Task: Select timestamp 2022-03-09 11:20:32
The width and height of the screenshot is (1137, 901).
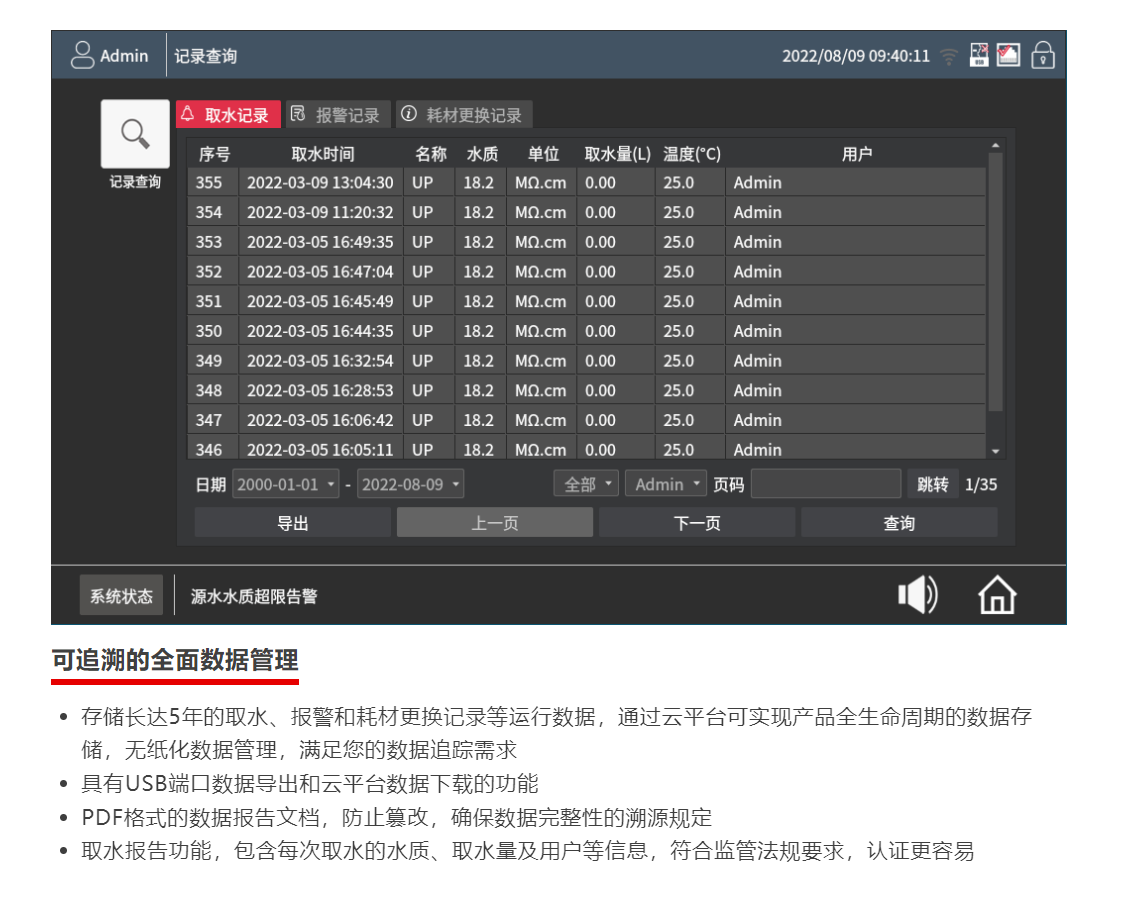Action: click(x=320, y=212)
